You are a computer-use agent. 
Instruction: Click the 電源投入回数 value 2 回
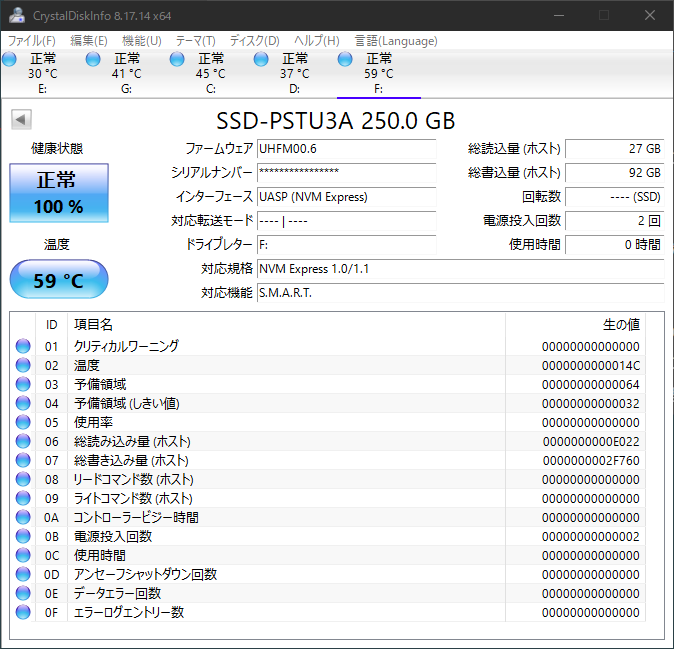[615, 221]
